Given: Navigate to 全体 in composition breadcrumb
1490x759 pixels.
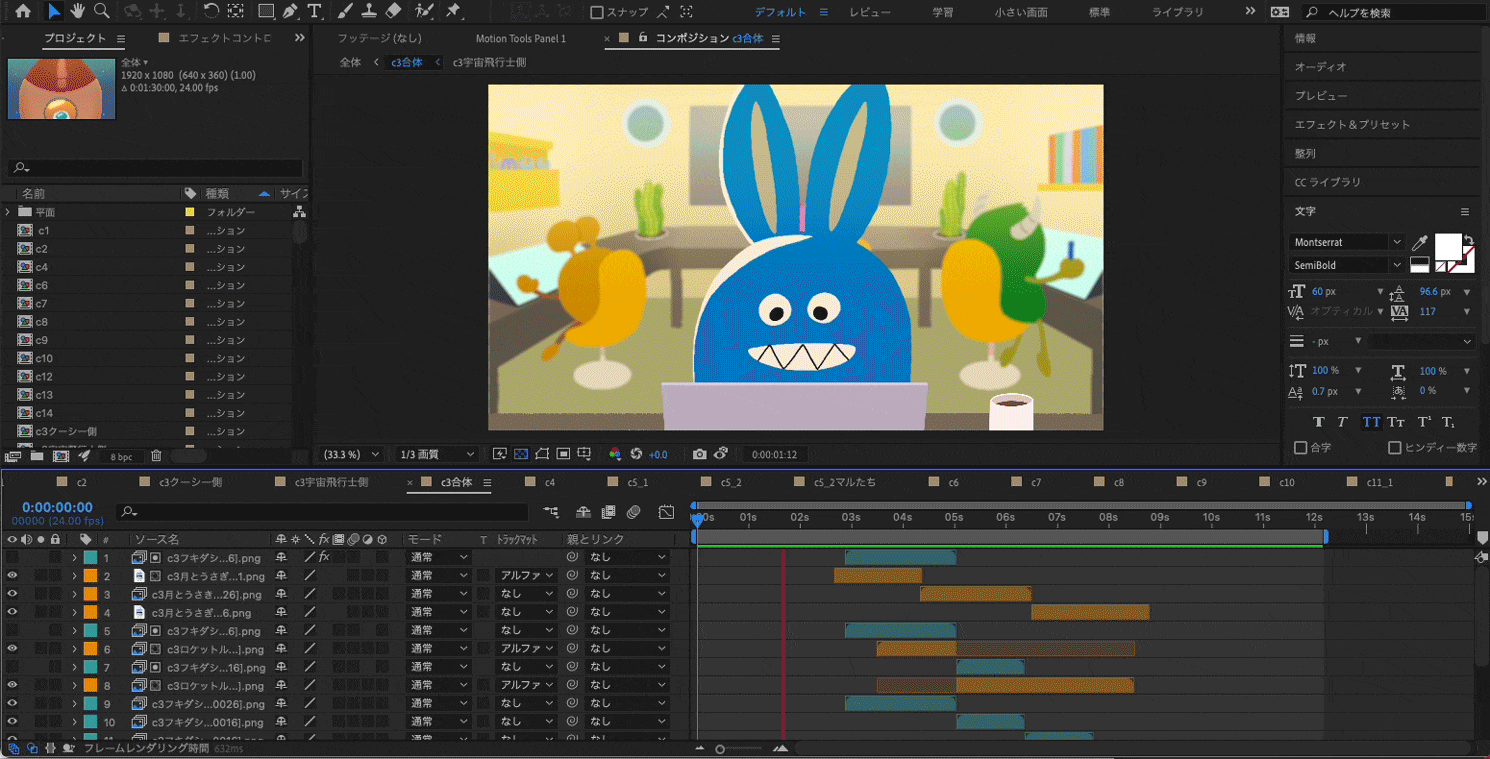Looking at the screenshot, I should click(350, 62).
